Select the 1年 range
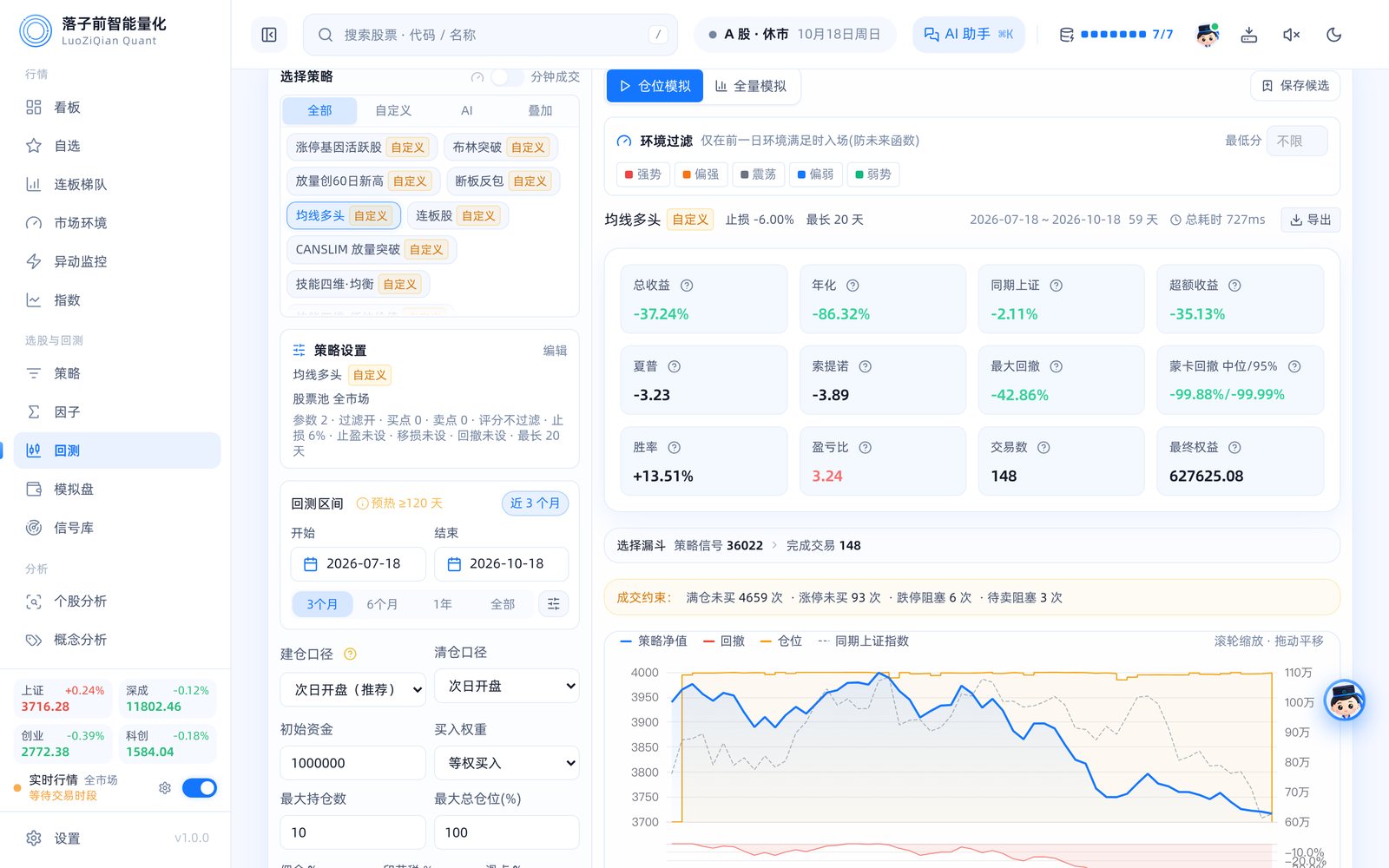 click(x=443, y=604)
